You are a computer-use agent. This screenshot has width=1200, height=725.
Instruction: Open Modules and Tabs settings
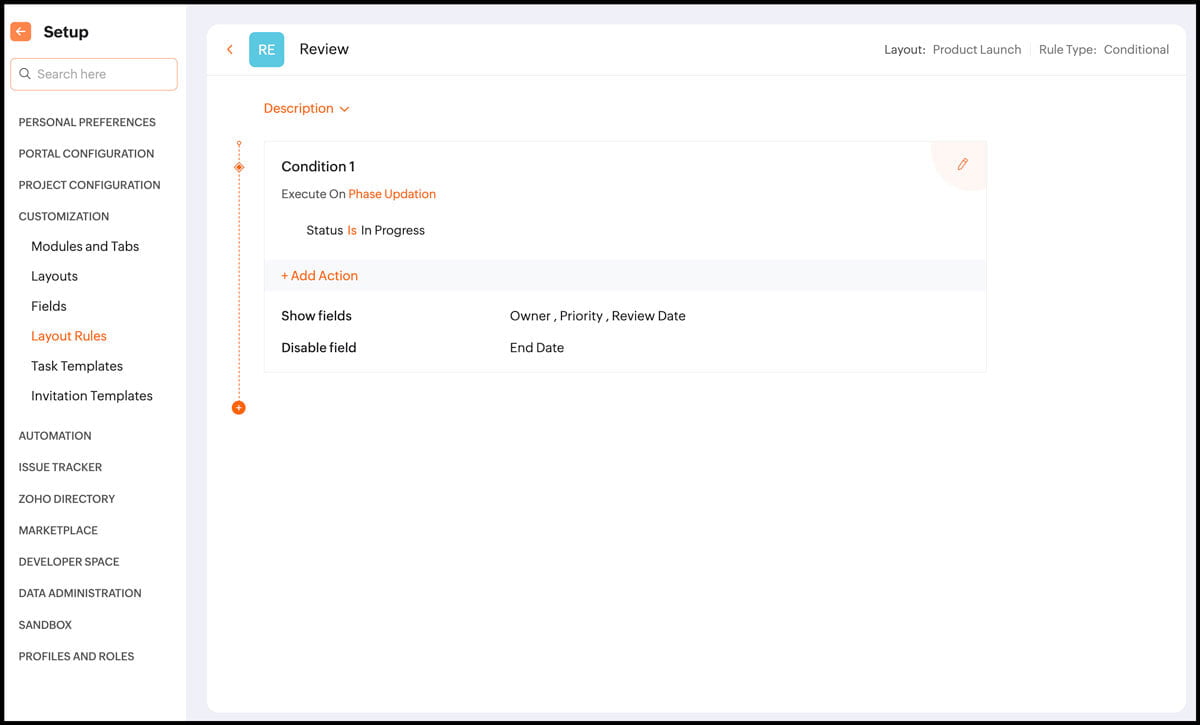(85, 246)
